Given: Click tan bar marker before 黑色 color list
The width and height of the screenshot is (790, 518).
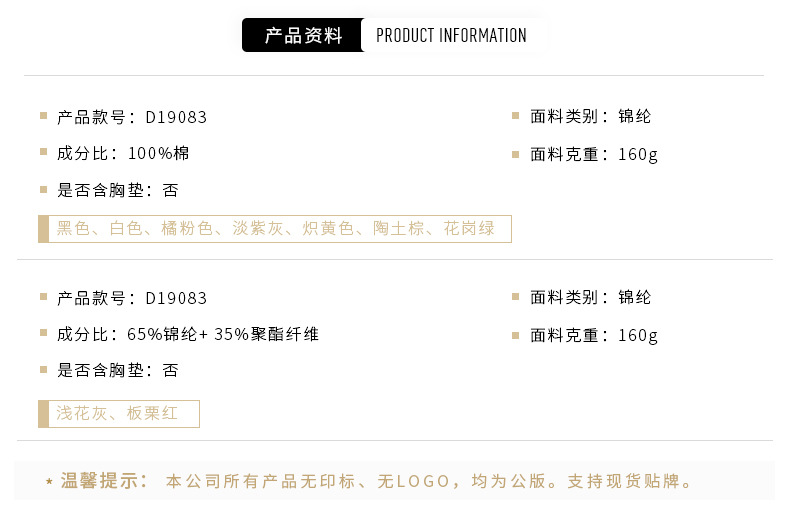Looking at the screenshot, I should (43, 229).
